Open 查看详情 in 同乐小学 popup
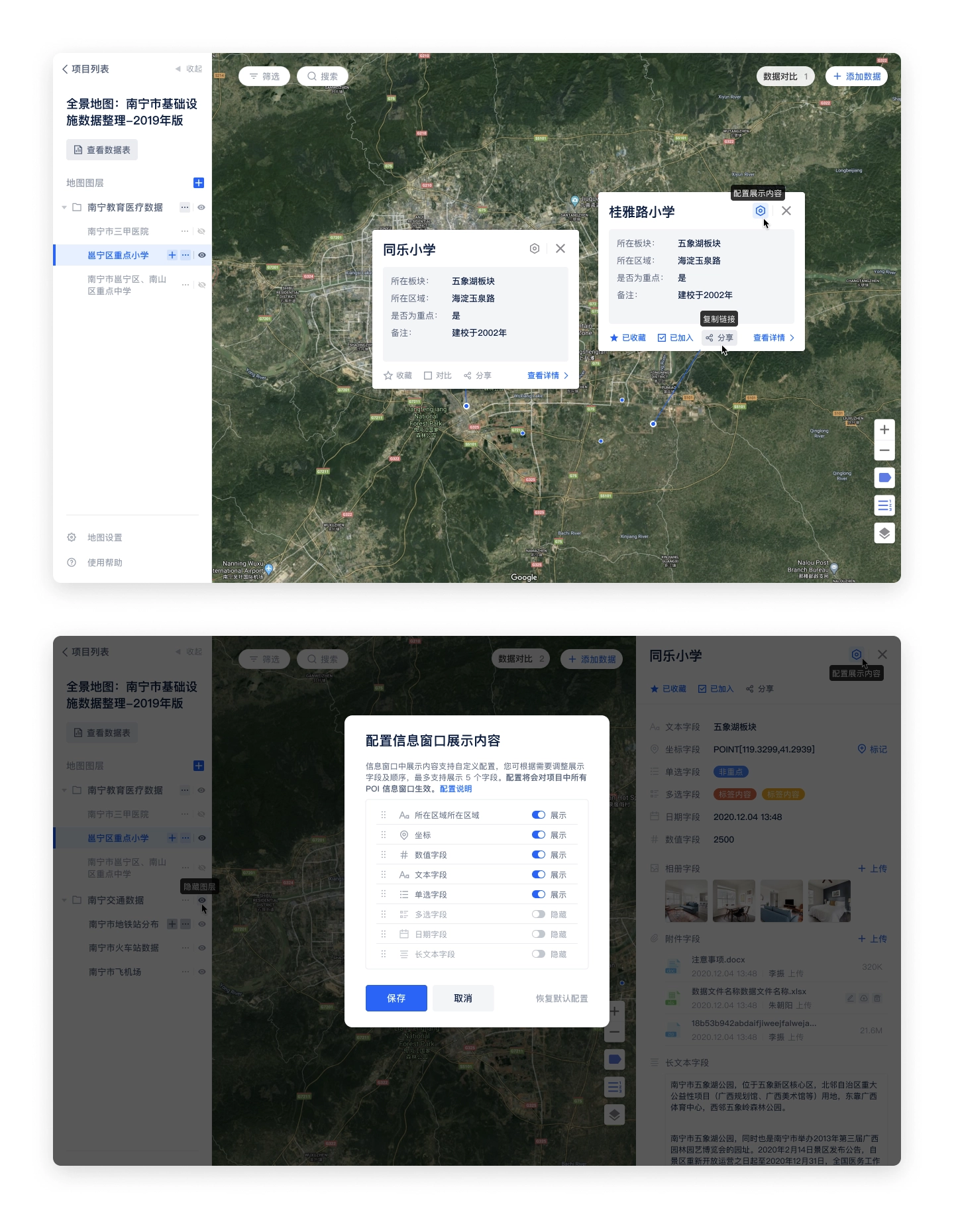Image resolution: width=954 pixels, height=1232 pixels. point(547,376)
